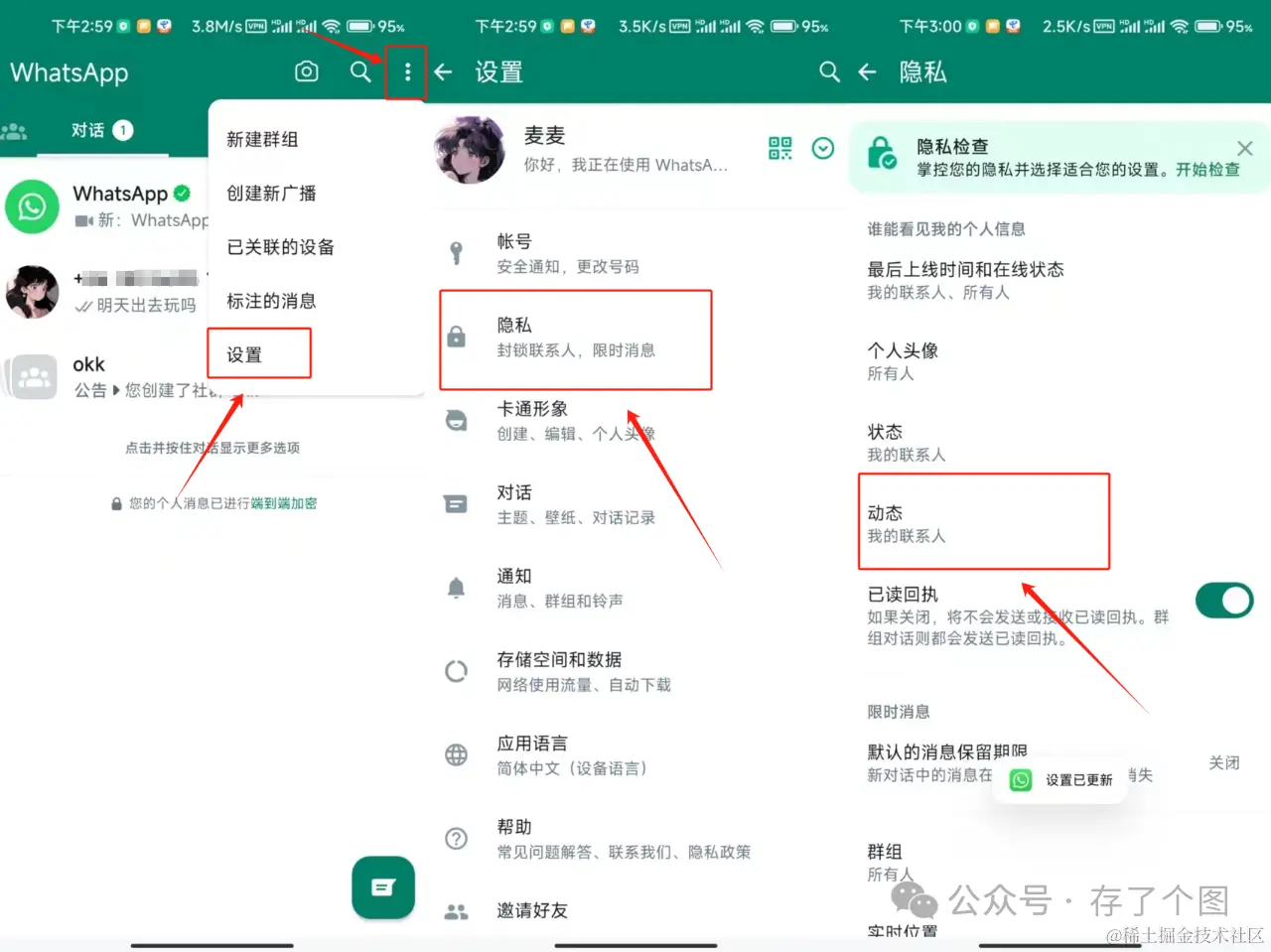This screenshot has width=1271, height=952.
Task: Tap the privacy checkup lock icon
Action: (881, 154)
